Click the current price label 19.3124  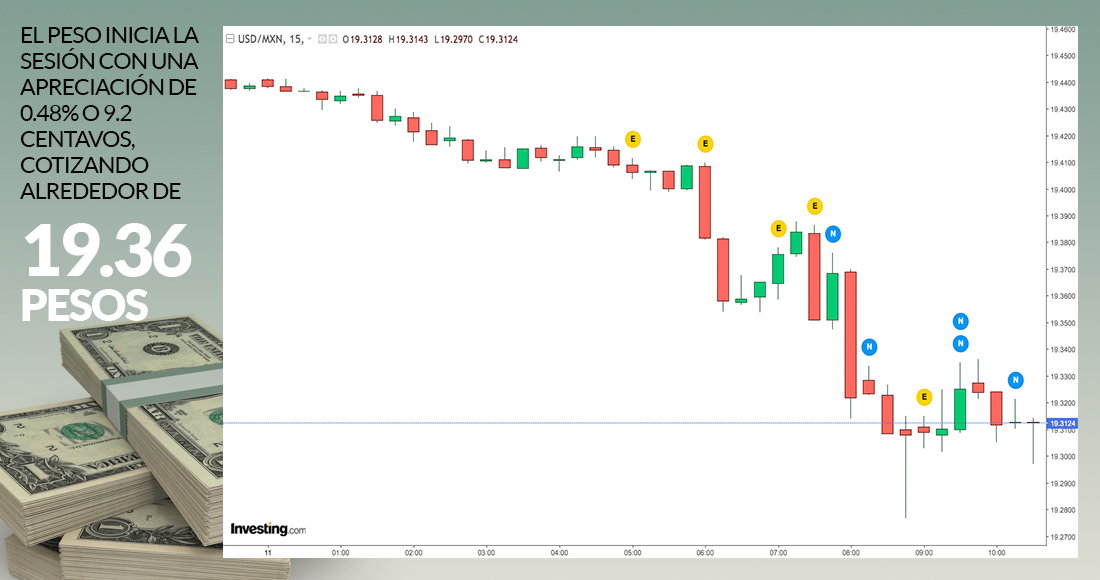pos(1061,423)
